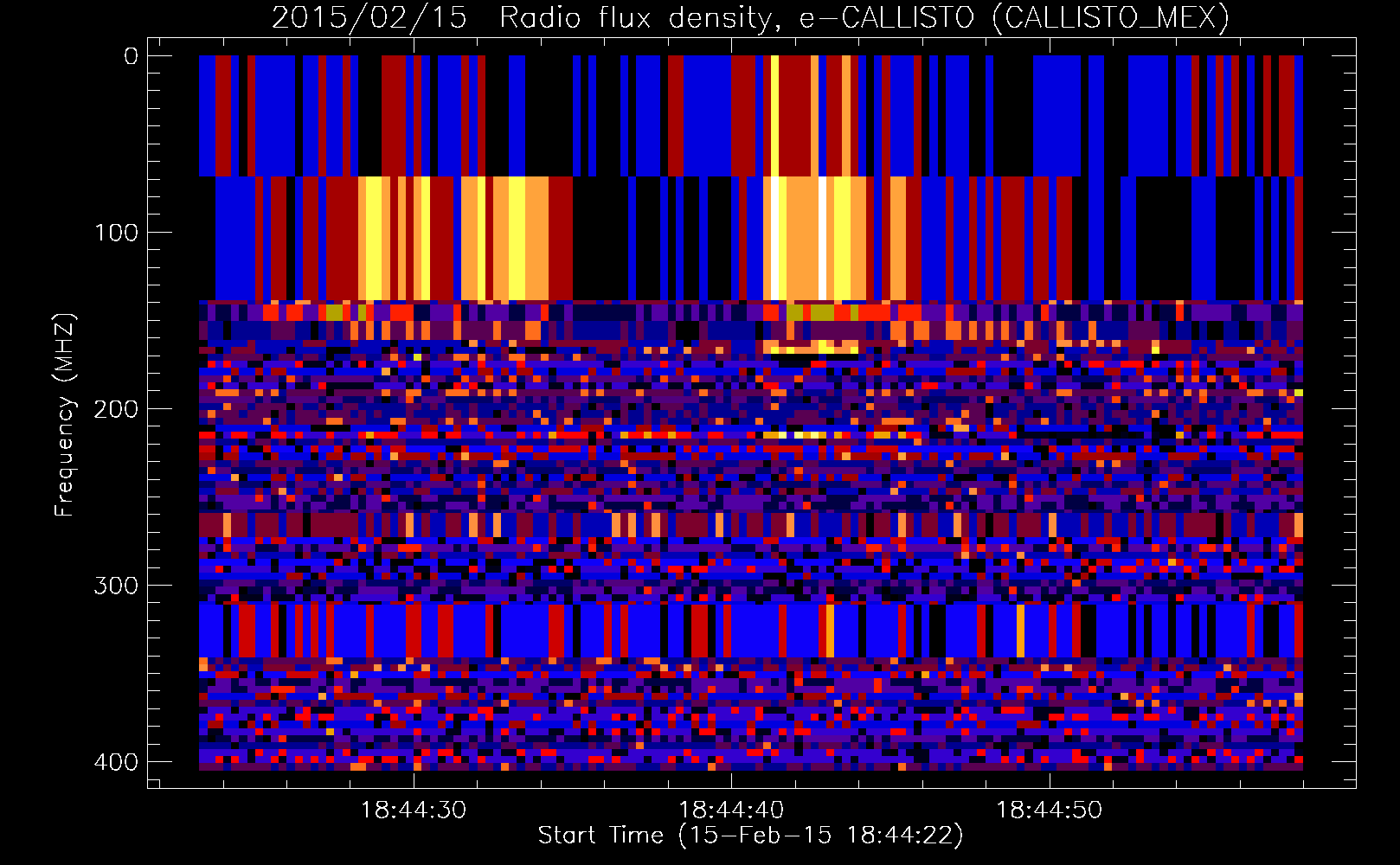Click the plot title mentioning e-CALLISTO
The height and width of the screenshot is (865, 1400).
tap(750, 17)
